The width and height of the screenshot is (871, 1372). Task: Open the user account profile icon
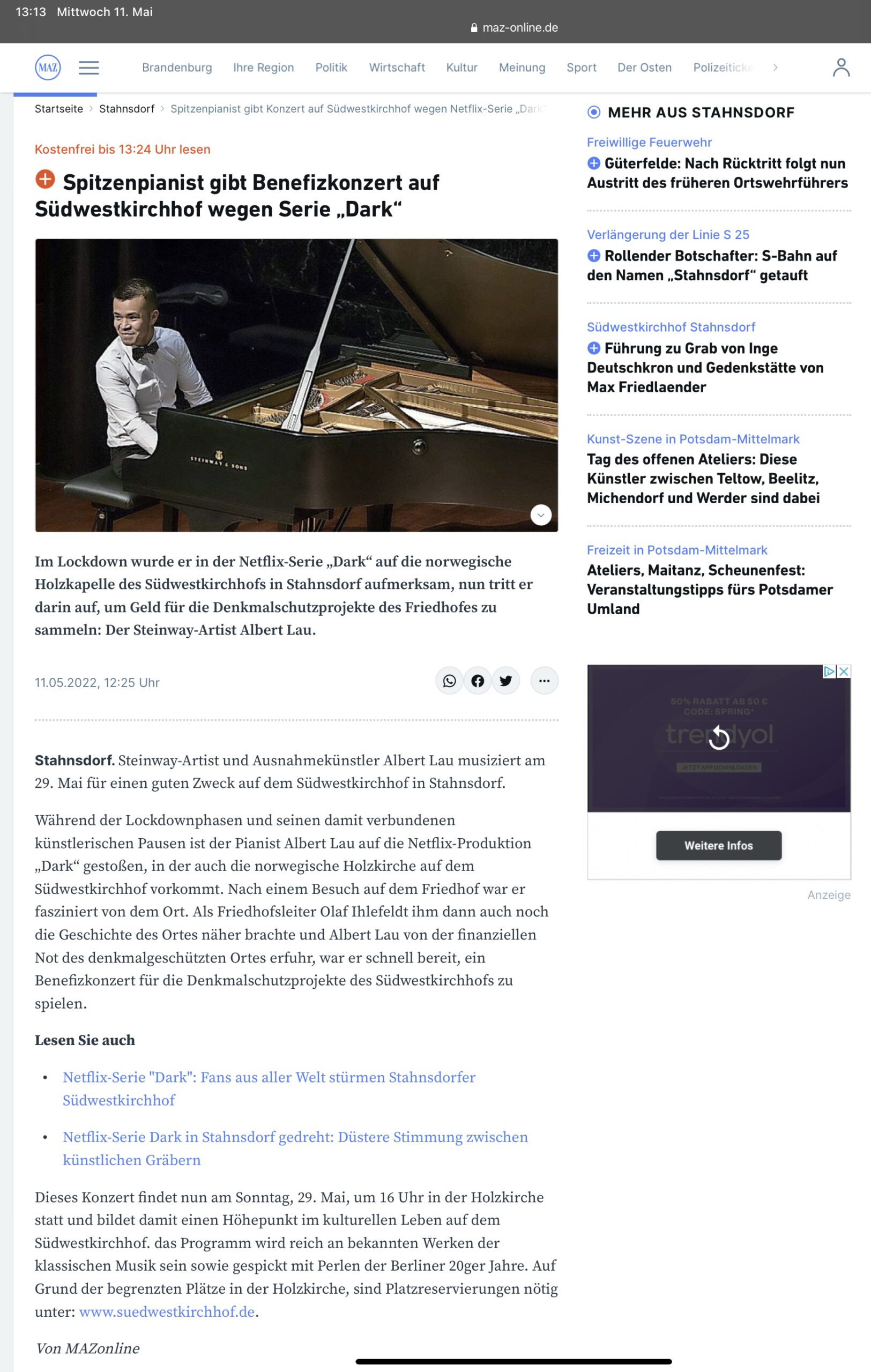coord(841,68)
